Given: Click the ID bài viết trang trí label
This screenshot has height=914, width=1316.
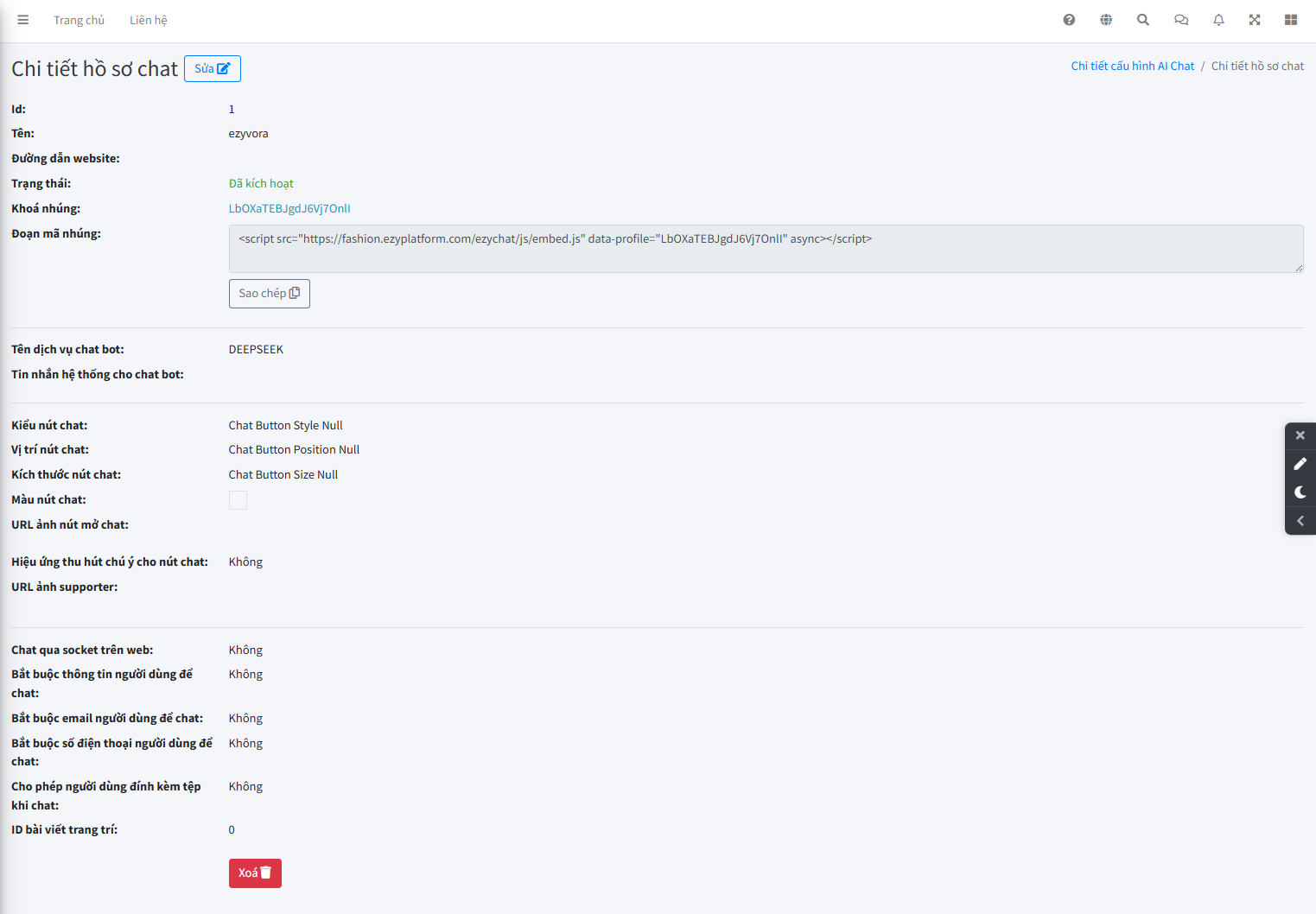Looking at the screenshot, I should tap(65, 829).
